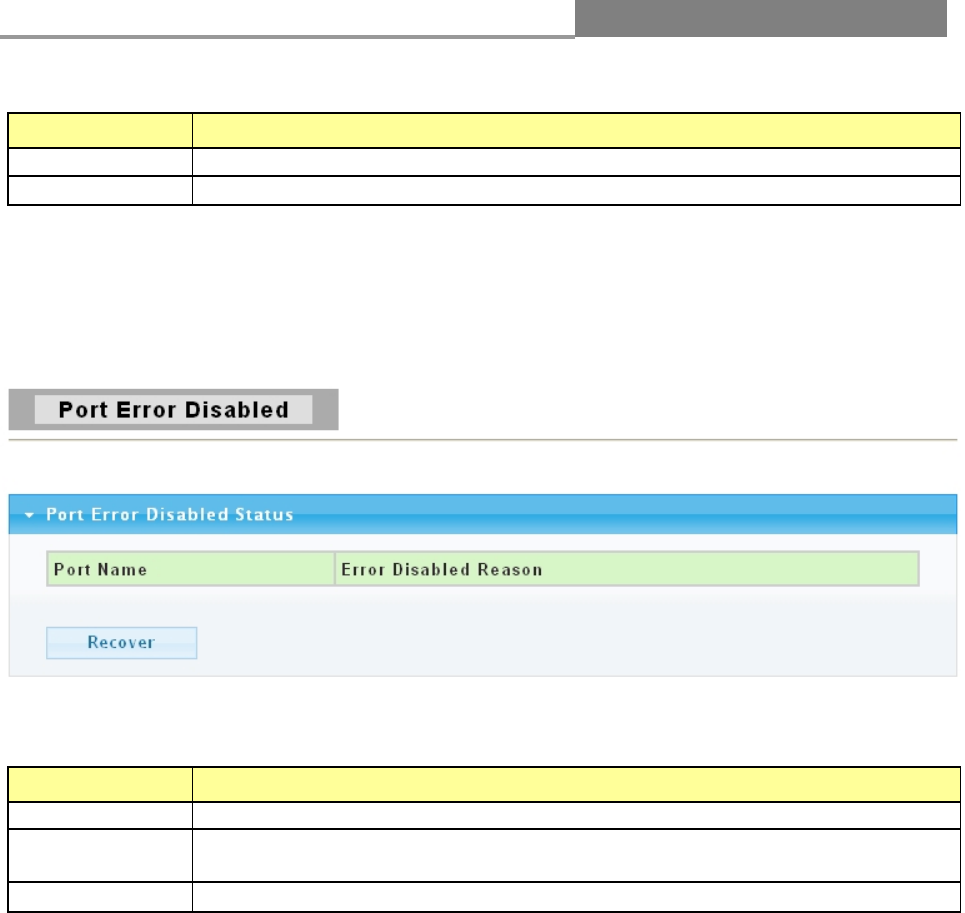Click the Port Error Disabled Status title
Image resolution: width=965 pixels, height=913 pixels.
[170, 514]
